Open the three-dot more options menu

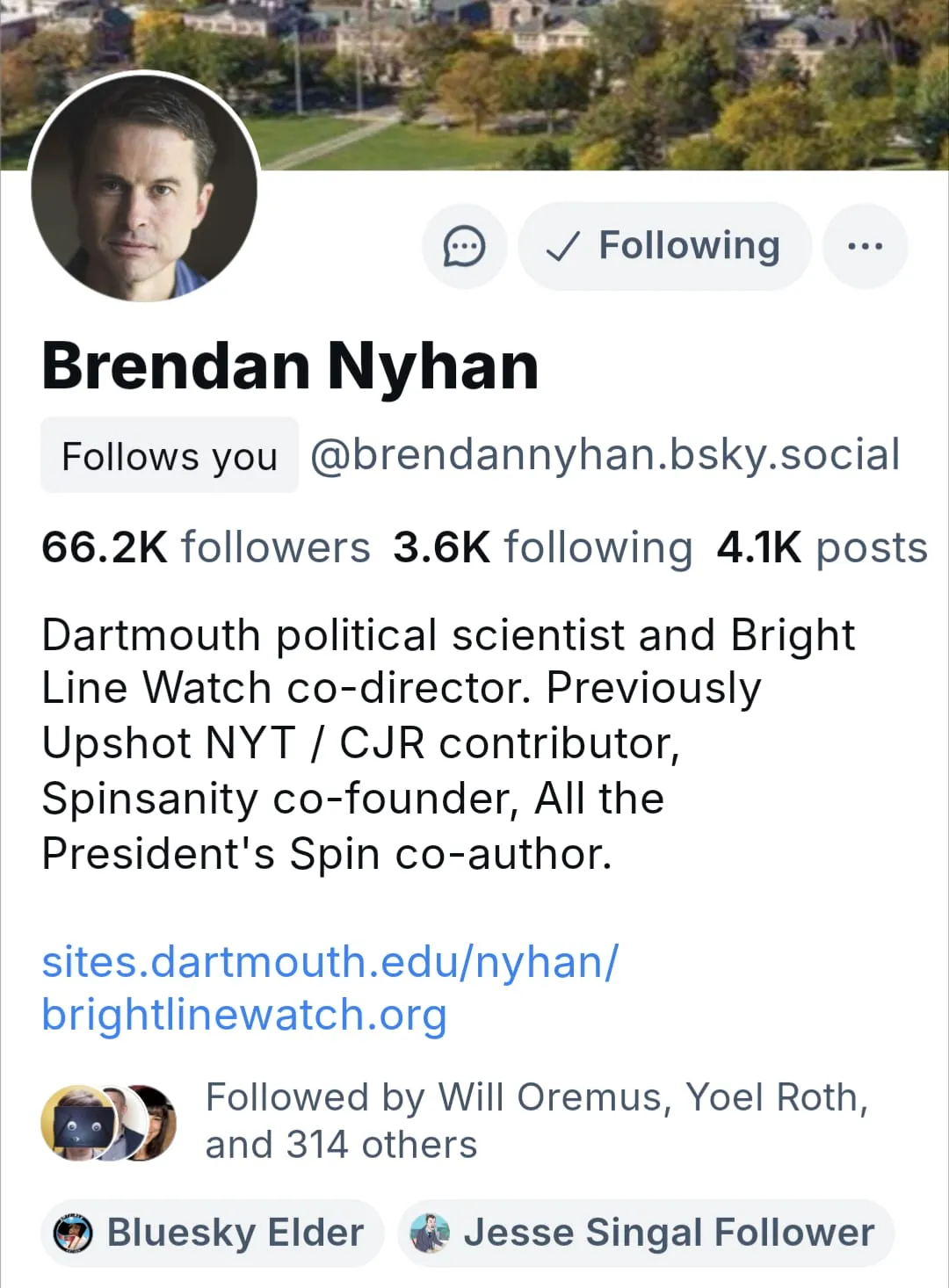(865, 246)
